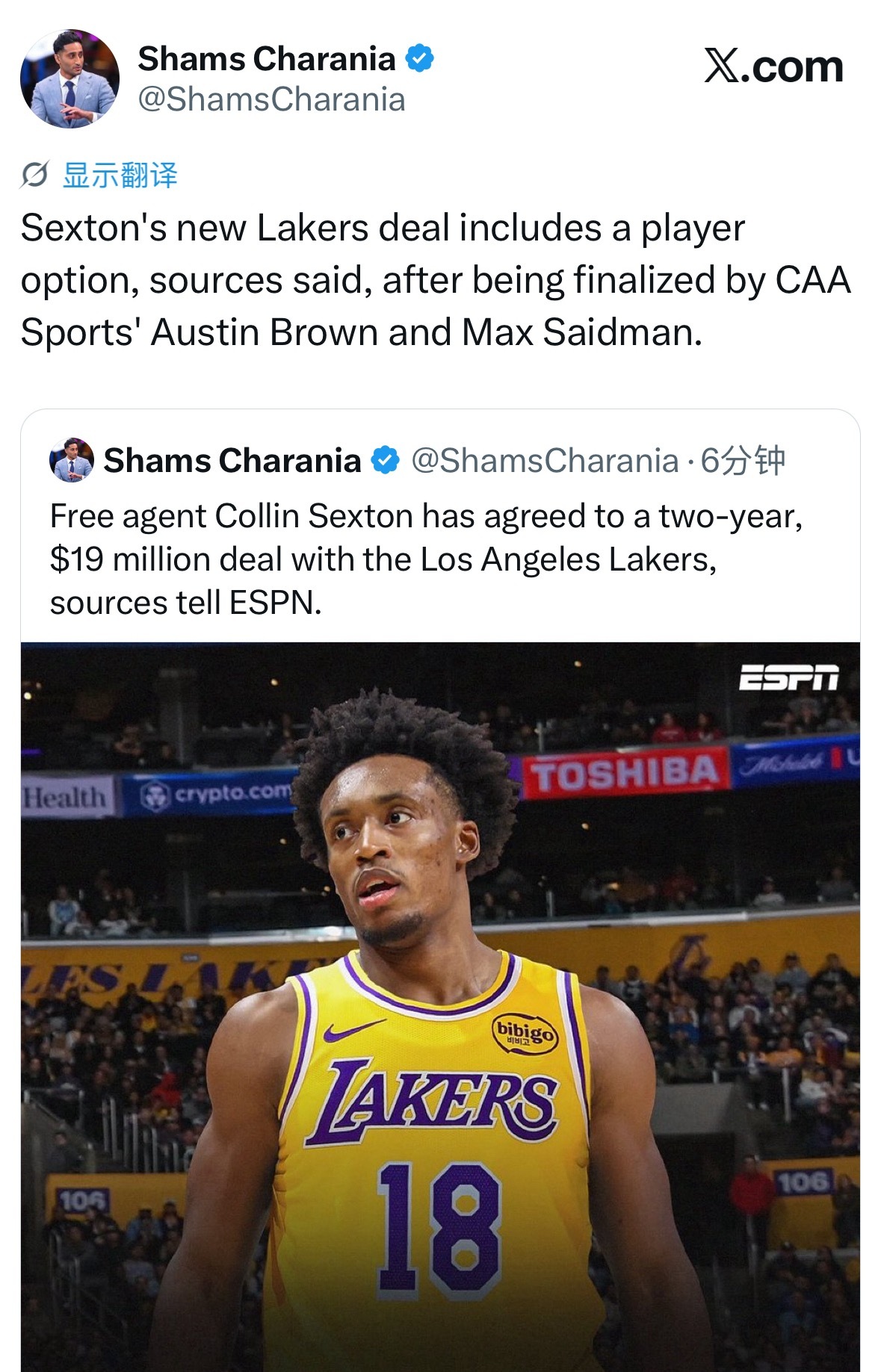Tap the TOSHIBA banner in the photo

pyautogui.click(x=625, y=774)
